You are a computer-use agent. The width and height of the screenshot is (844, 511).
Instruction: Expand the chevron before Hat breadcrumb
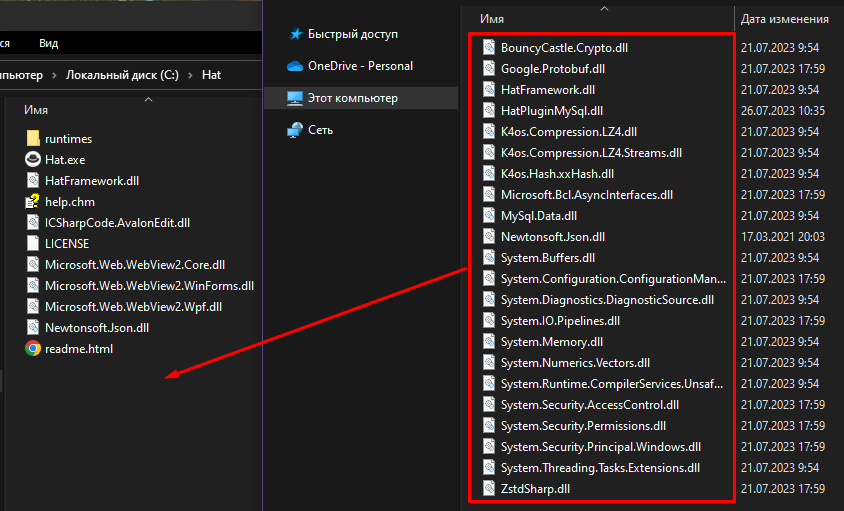click(x=190, y=75)
